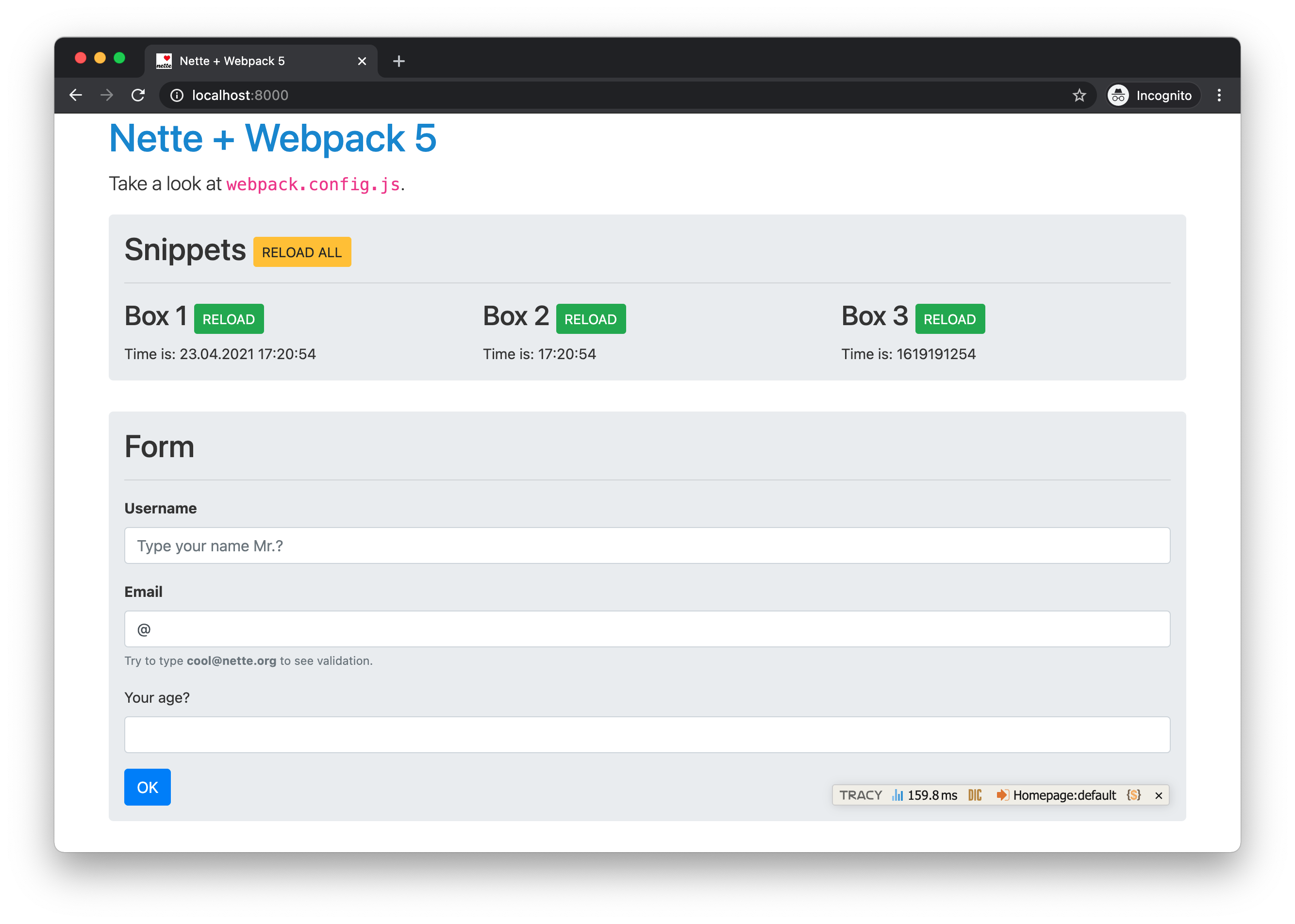Close the Nette + Webpack 5 tab
Viewport: 1295px width, 924px height.
(x=362, y=61)
